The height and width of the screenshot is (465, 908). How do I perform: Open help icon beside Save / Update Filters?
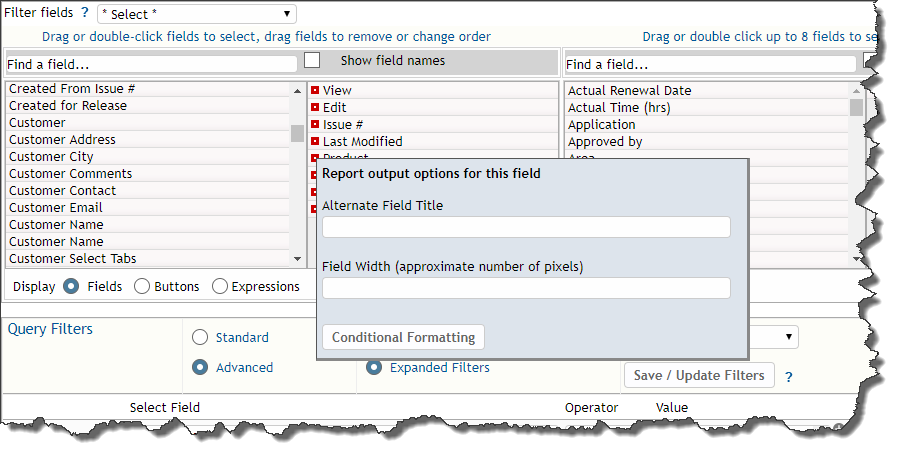(788, 377)
